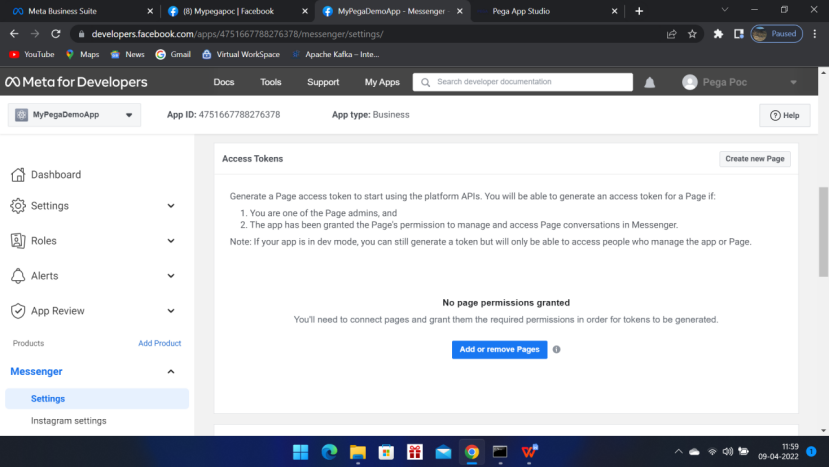Open the browser extensions puzzle icon
The width and height of the screenshot is (830, 467).
tap(718, 34)
